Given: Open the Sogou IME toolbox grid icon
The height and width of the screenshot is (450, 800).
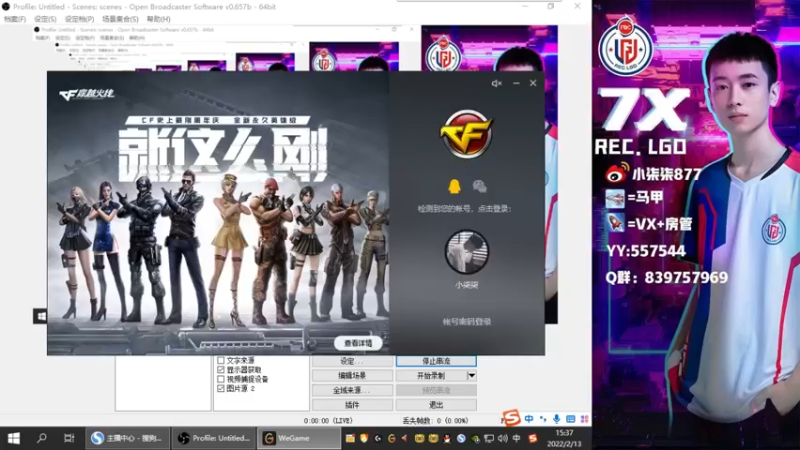Looking at the screenshot, I should [x=585, y=419].
